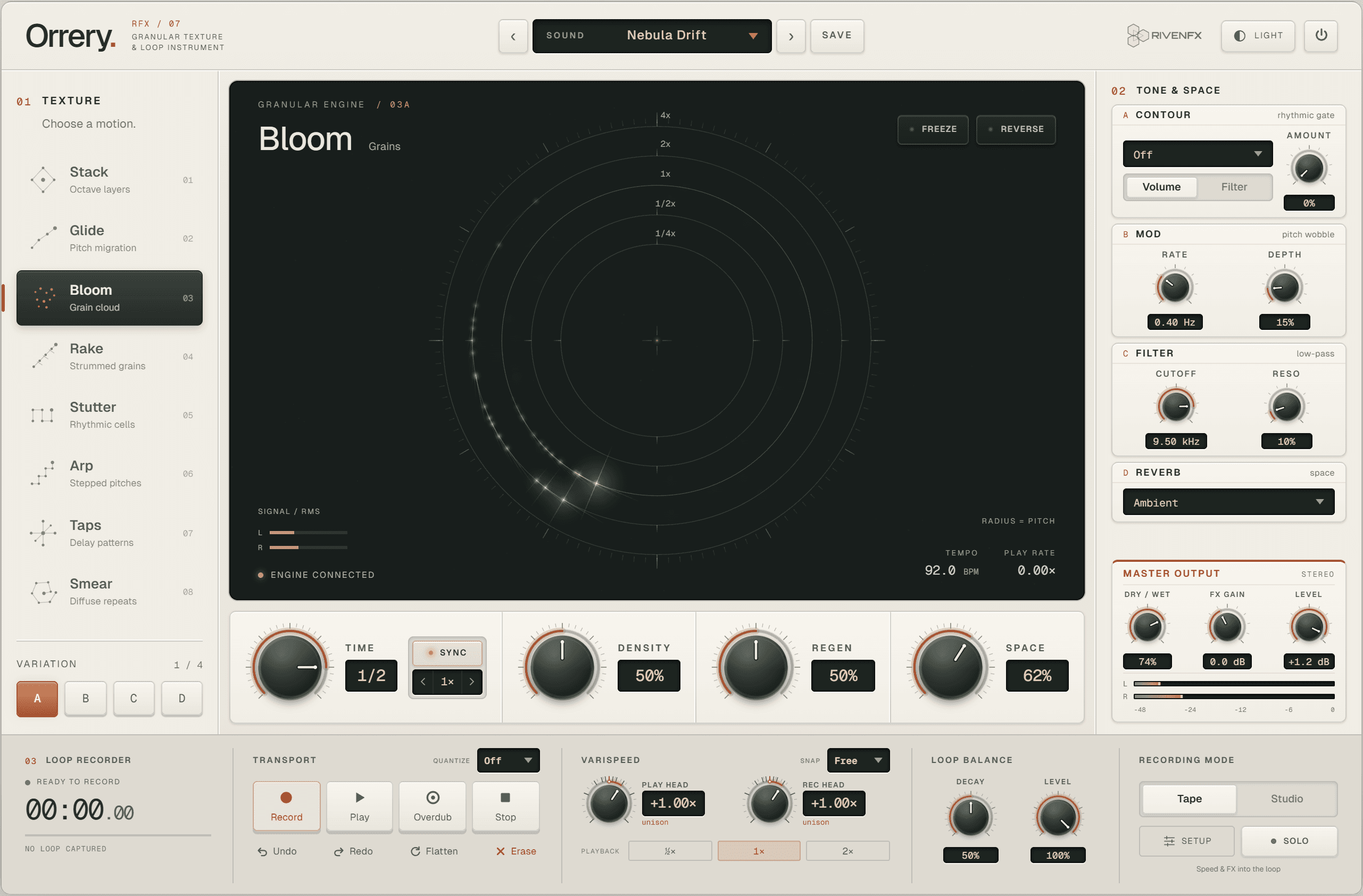Toggle the FREEZE button
This screenshot has width=1363, height=896.
coord(932,129)
